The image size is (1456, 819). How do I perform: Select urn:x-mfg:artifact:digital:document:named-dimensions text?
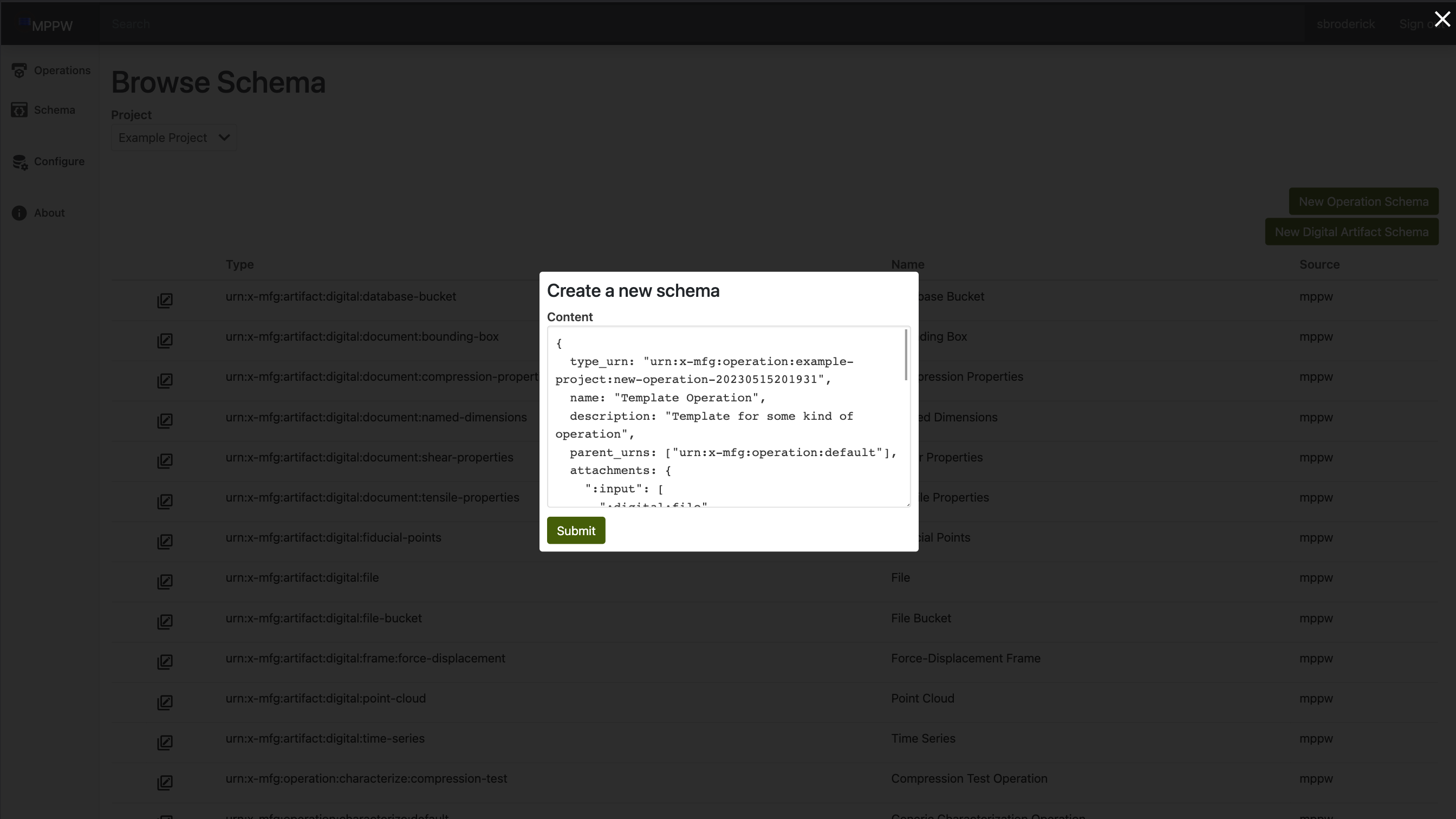point(376,417)
